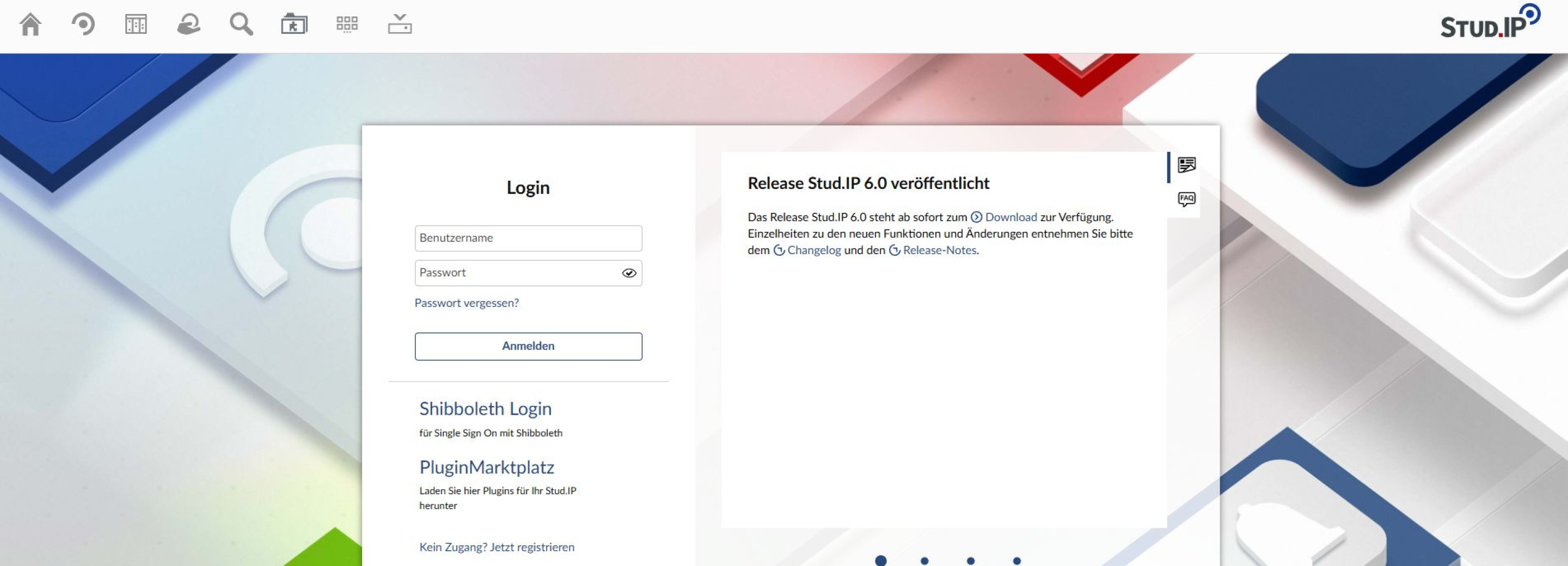Image resolution: width=1568 pixels, height=566 pixels.
Task: Focus the Passwort input field
Action: pos(528,273)
